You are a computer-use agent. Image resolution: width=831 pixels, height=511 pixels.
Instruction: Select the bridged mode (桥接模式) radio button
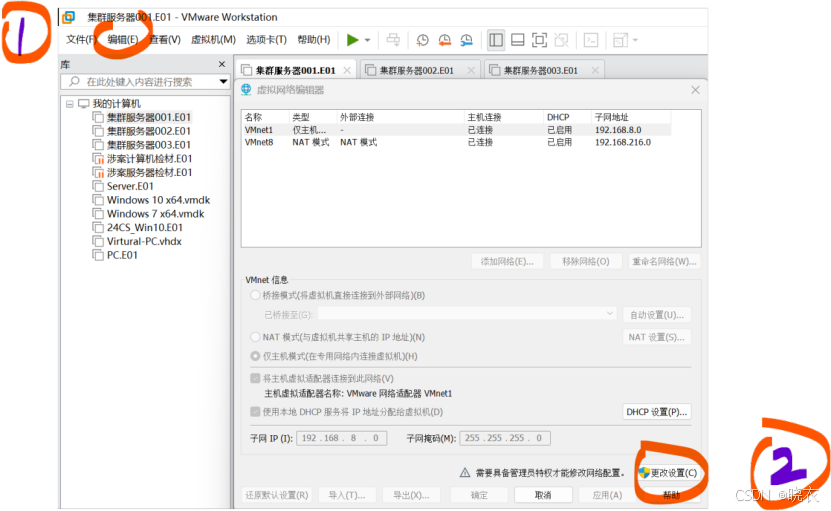pos(255,295)
